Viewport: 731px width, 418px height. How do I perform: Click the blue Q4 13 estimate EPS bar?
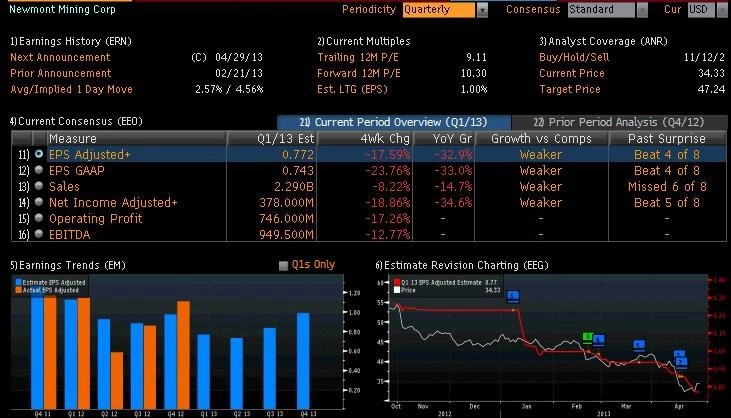[303, 361]
